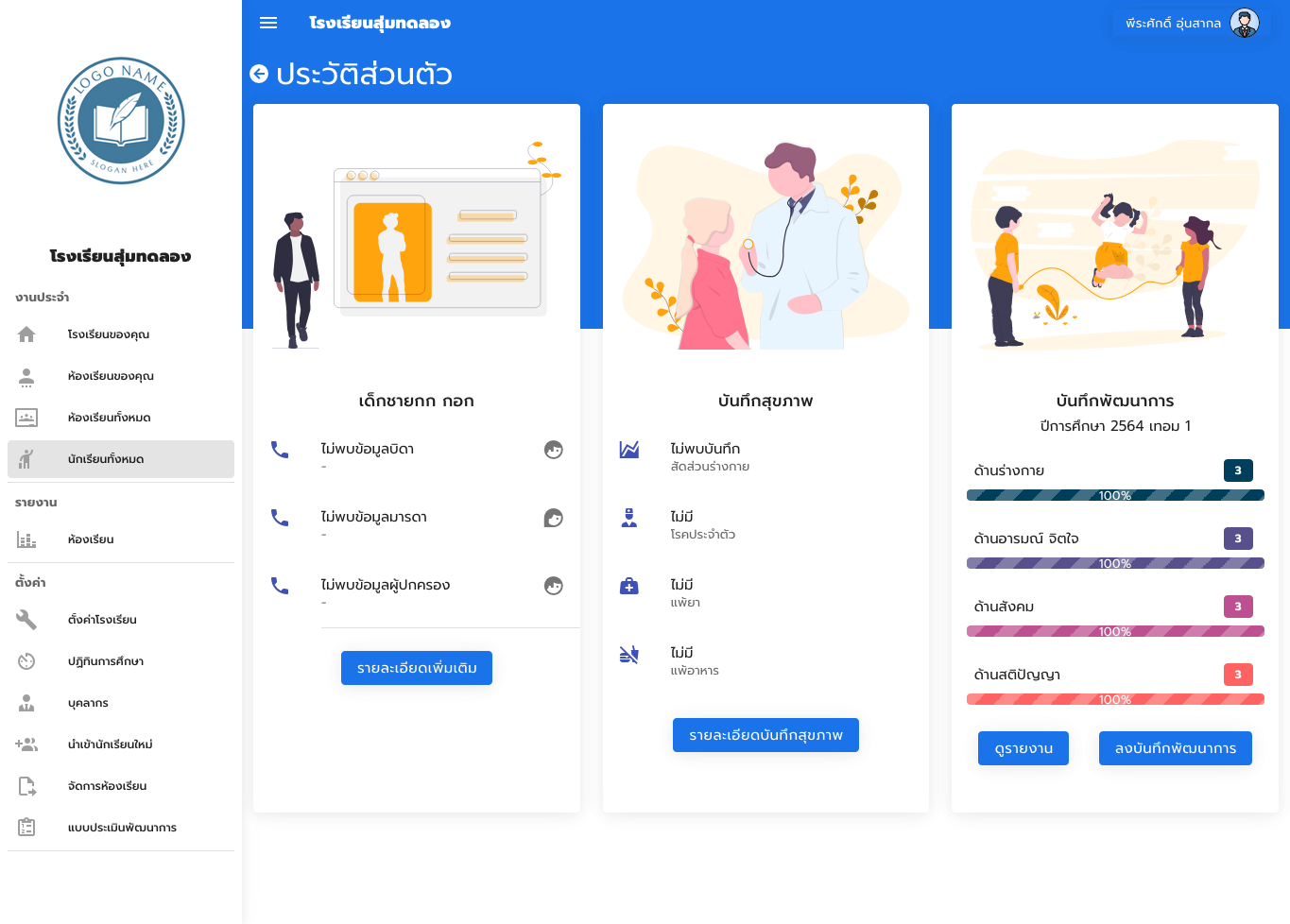Click phone icon for ไม่พบข้อมูลบิดา
The height and width of the screenshot is (924, 1290).
click(280, 450)
